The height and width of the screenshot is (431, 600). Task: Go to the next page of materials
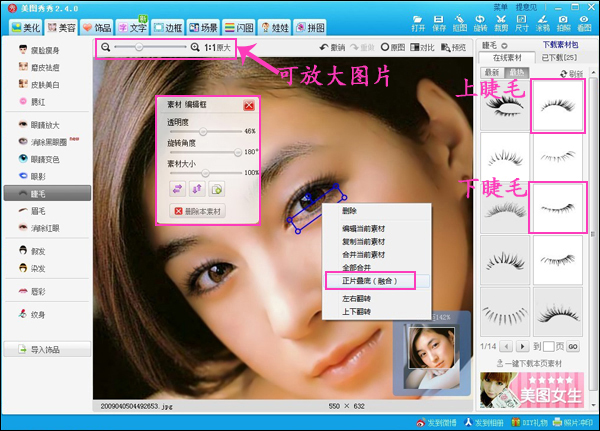coord(523,346)
